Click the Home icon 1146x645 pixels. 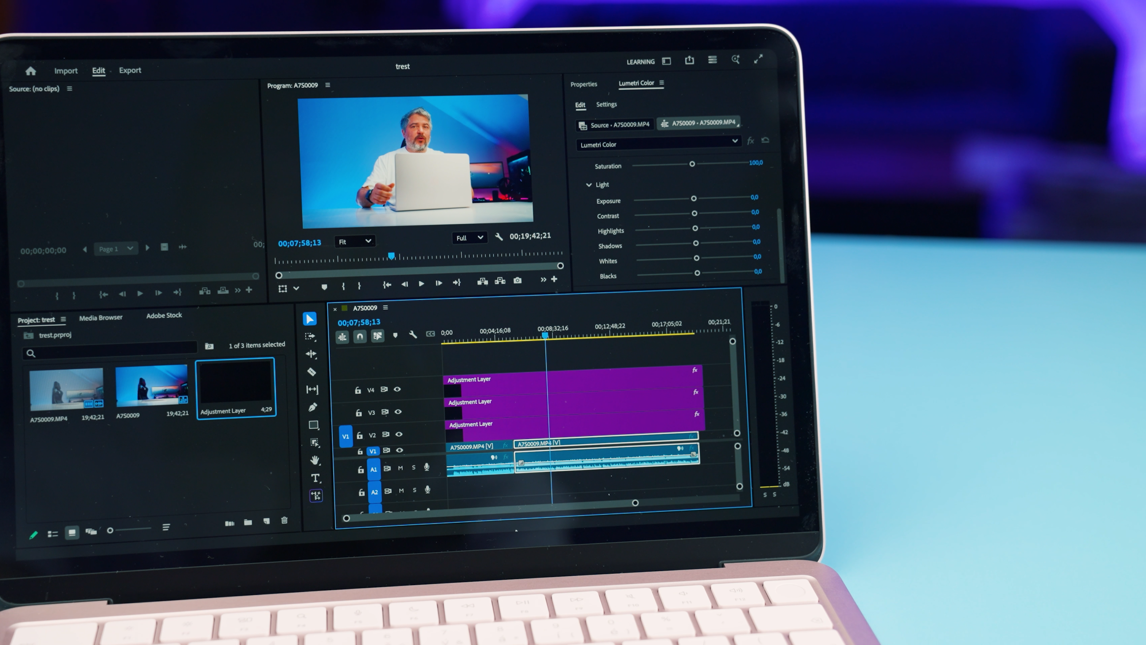point(31,71)
